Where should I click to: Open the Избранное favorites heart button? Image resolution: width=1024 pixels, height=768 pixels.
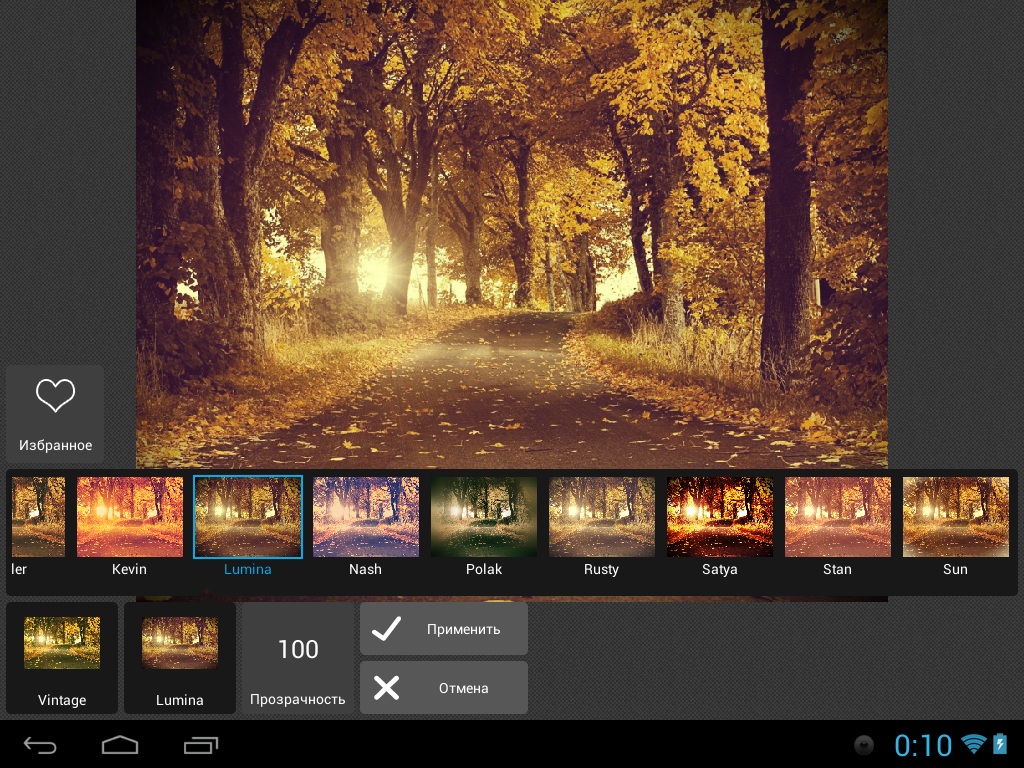(x=55, y=414)
